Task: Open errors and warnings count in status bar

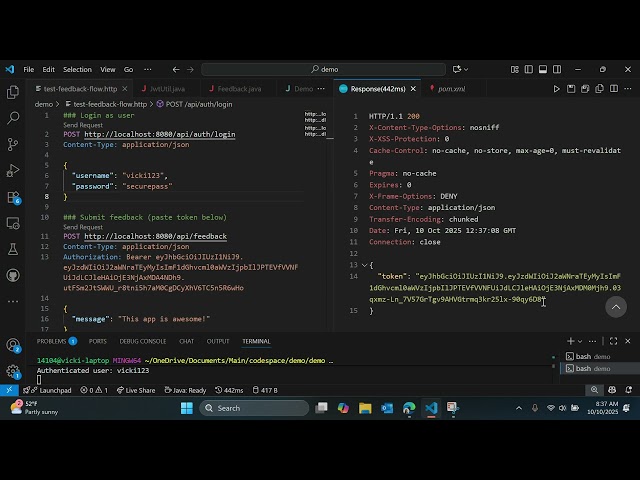Action: coord(94,390)
